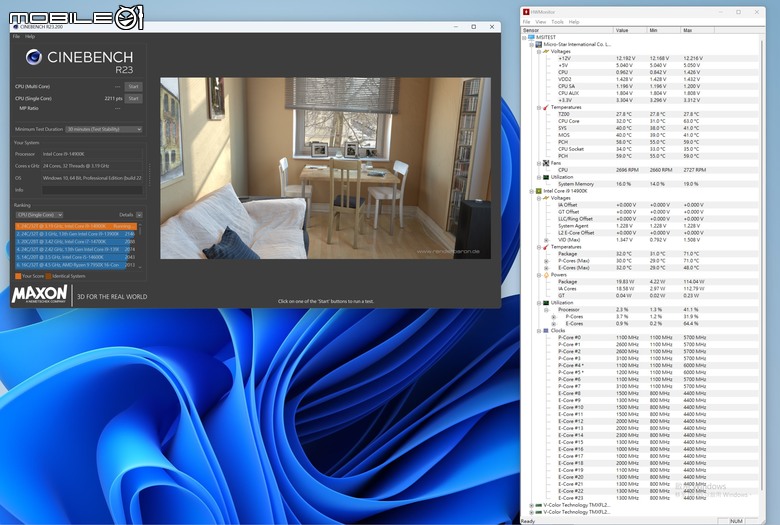Image resolution: width=780 pixels, height=525 pixels.
Task: Collapse the Intel Core i9 14900K node
Action: coord(531,191)
